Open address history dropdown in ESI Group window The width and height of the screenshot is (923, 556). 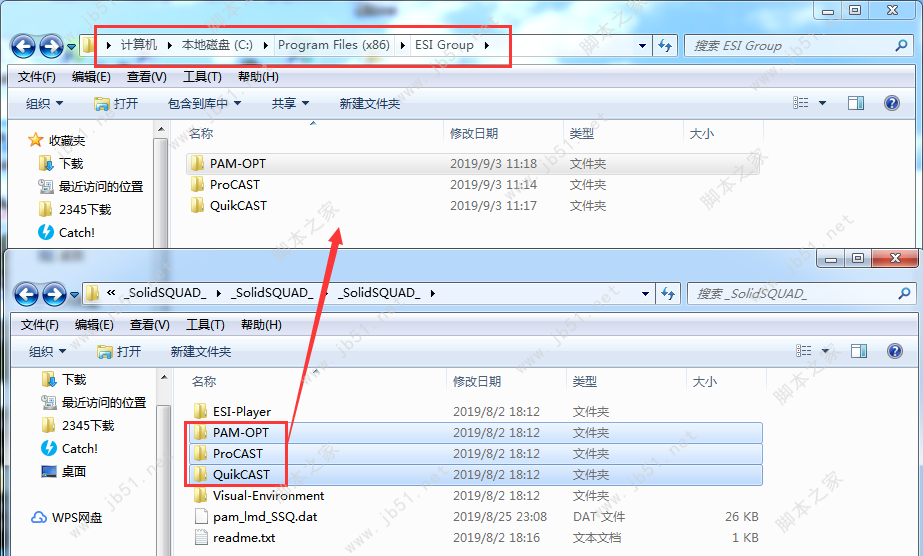[x=642, y=45]
